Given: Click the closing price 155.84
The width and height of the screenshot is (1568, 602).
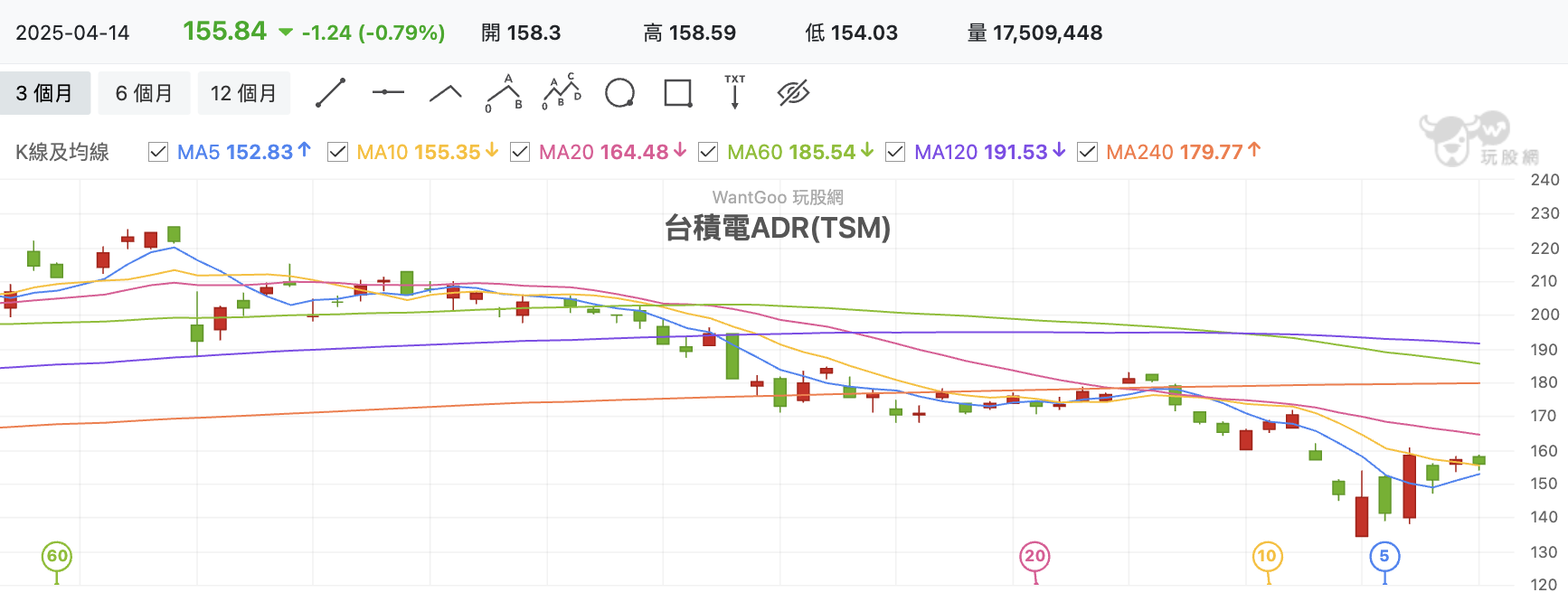Looking at the screenshot, I should pos(225,32).
